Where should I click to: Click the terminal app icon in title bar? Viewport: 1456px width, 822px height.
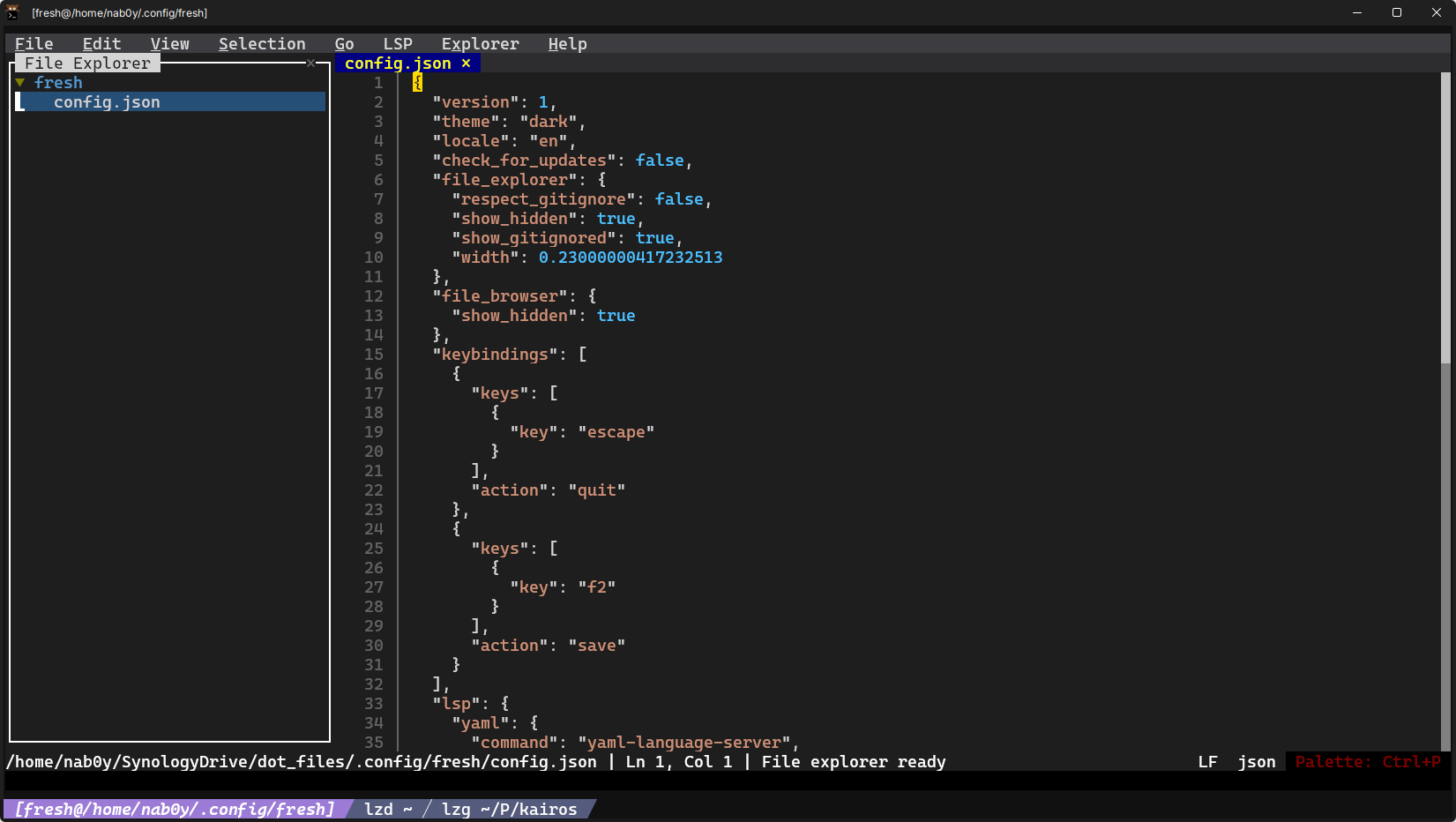(13, 12)
